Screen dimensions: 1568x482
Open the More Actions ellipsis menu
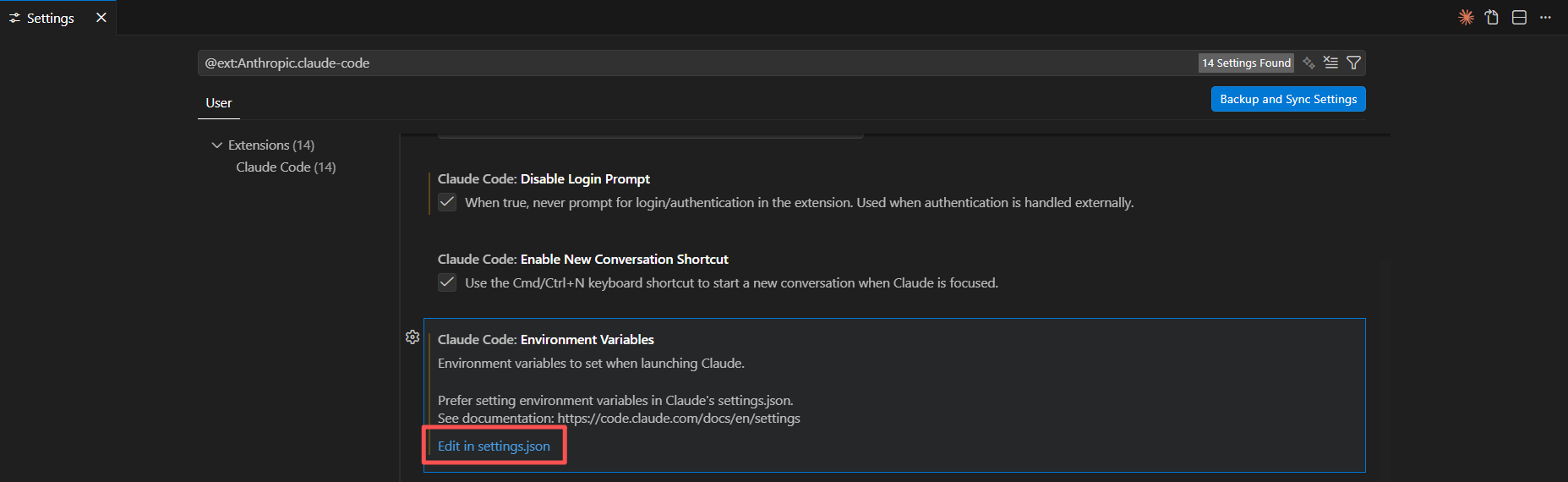pyautogui.click(x=1545, y=17)
